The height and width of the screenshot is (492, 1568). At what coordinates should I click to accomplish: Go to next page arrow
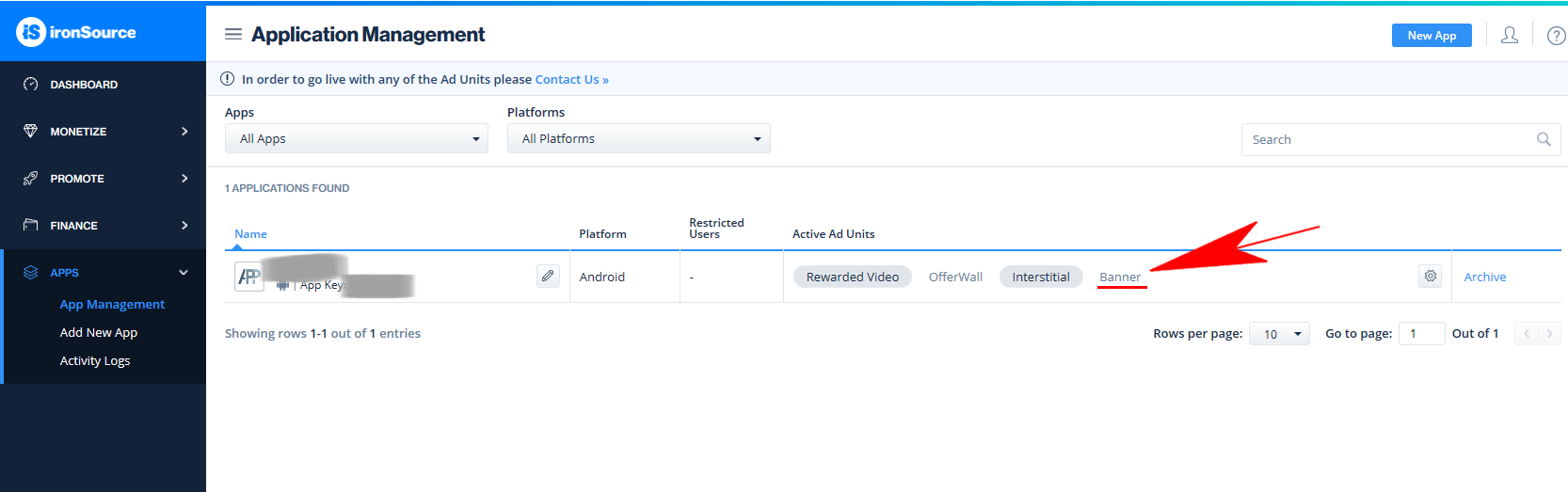(1549, 334)
